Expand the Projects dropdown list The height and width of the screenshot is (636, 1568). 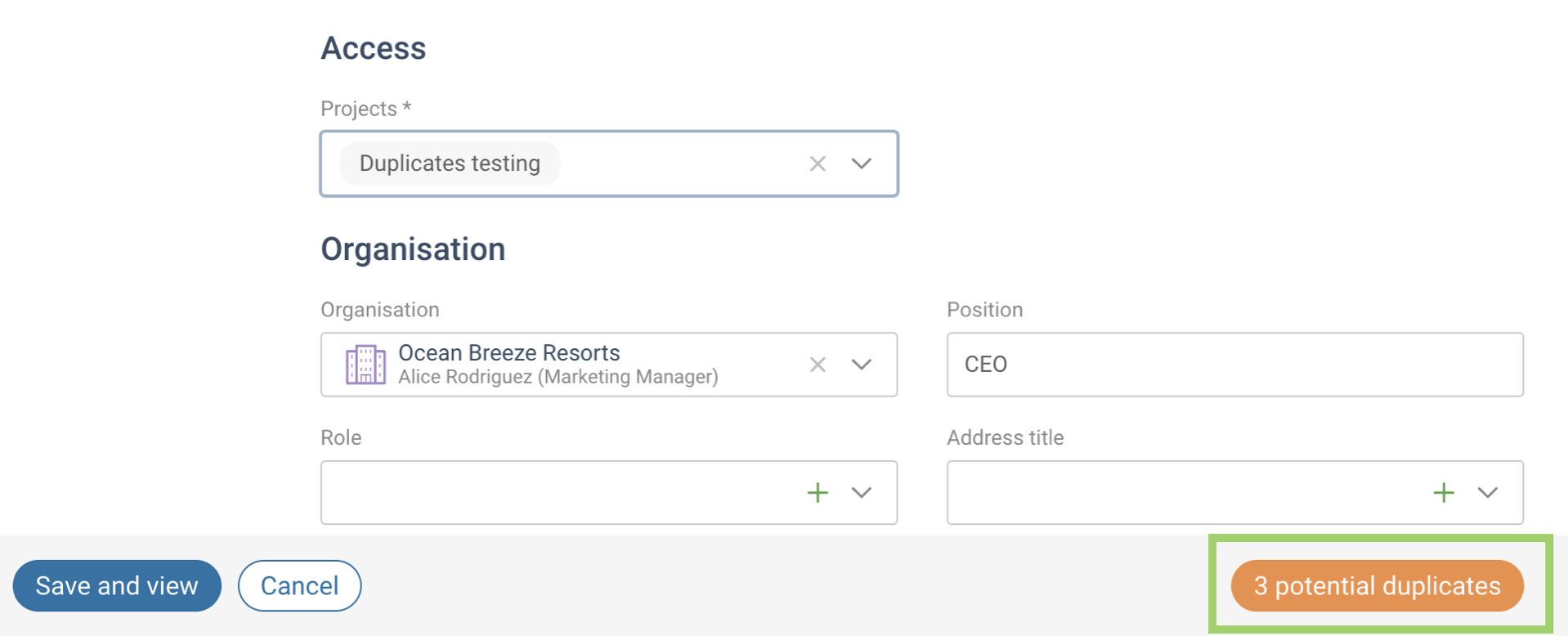pos(861,163)
